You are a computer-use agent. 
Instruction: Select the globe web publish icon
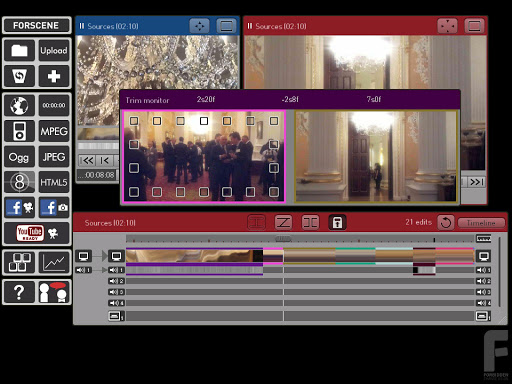click(x=19, y=105)
